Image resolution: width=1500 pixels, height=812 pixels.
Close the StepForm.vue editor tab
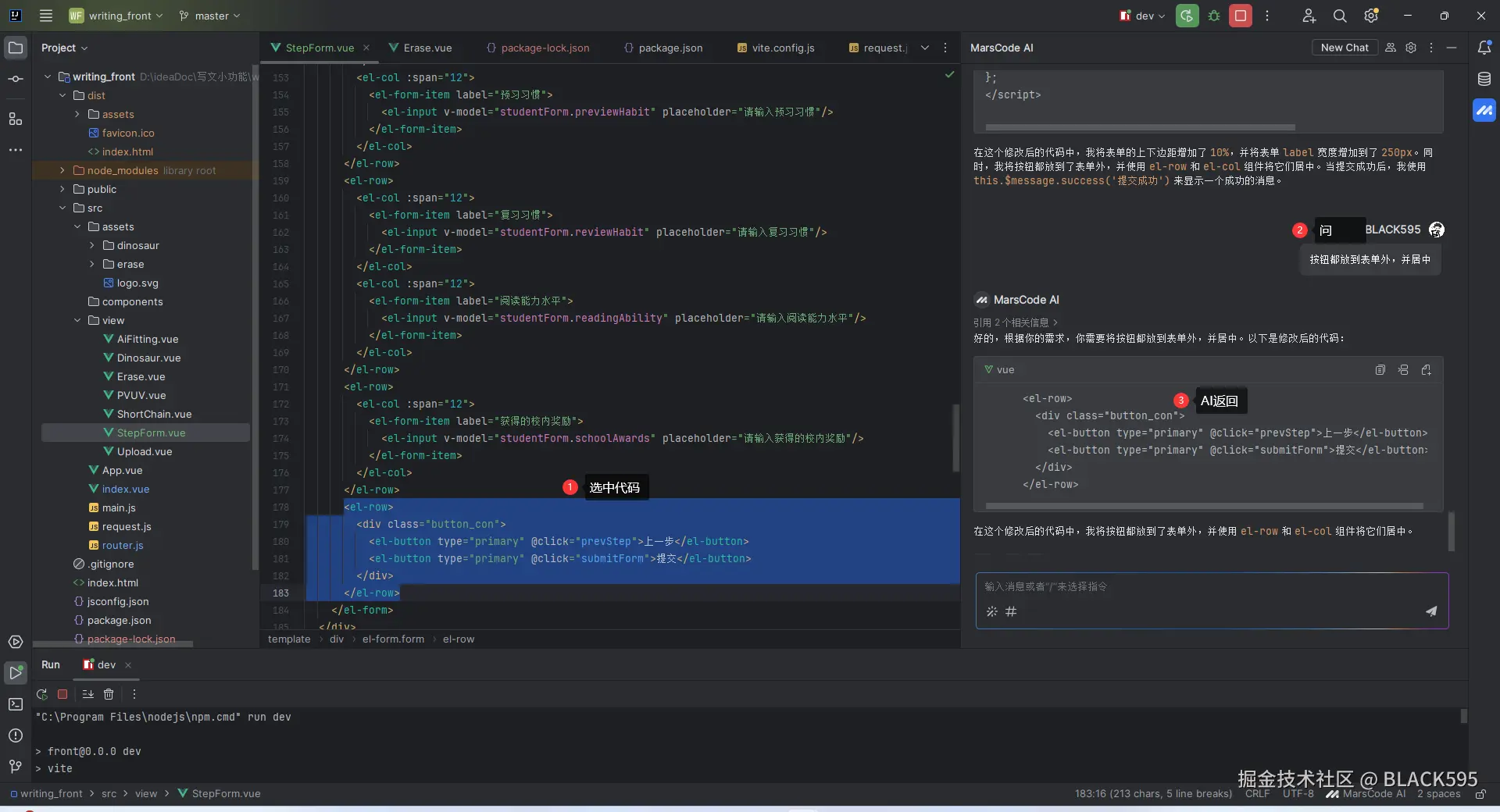click(366, 48)
